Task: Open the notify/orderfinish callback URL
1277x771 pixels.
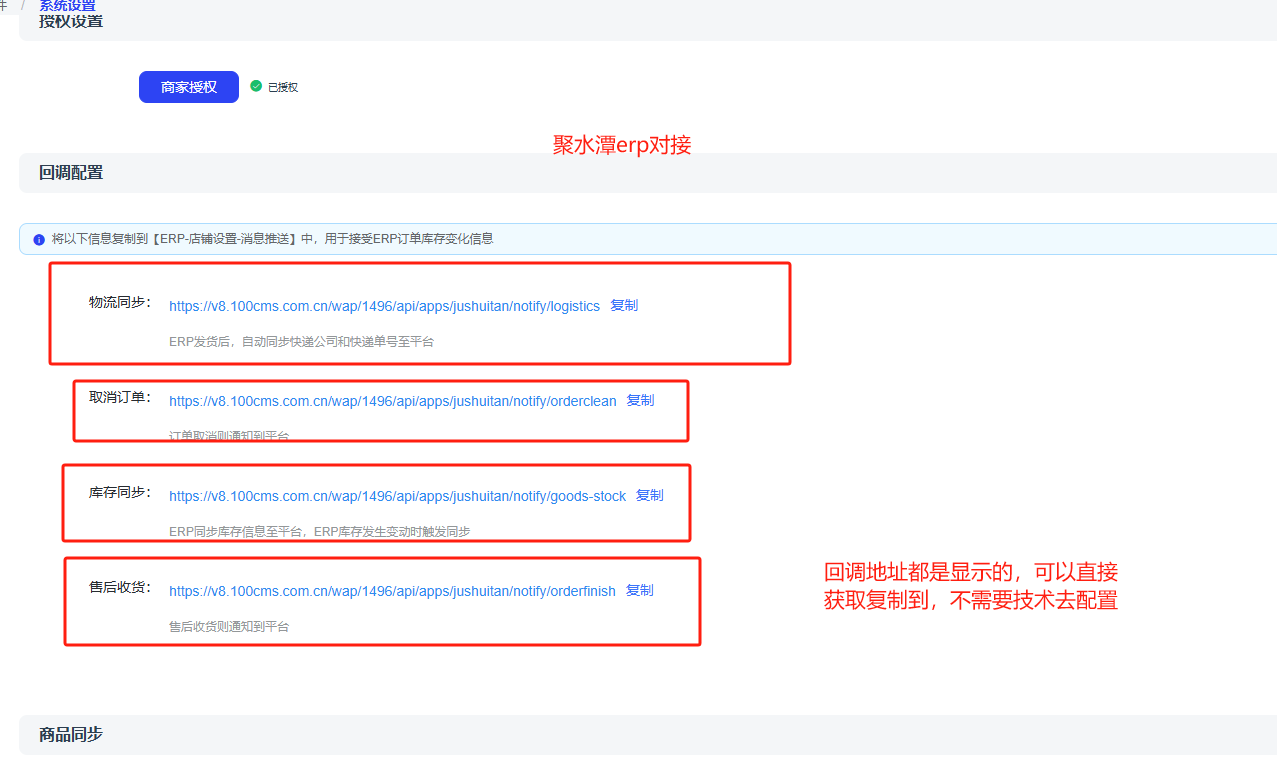Action: tap(392, 591)
